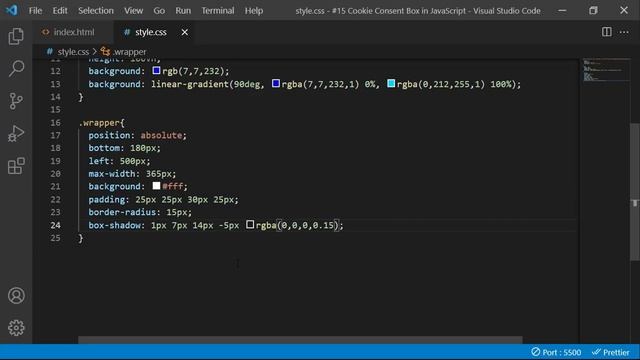Open the Manage settings gear

click(x=16, y=328)
